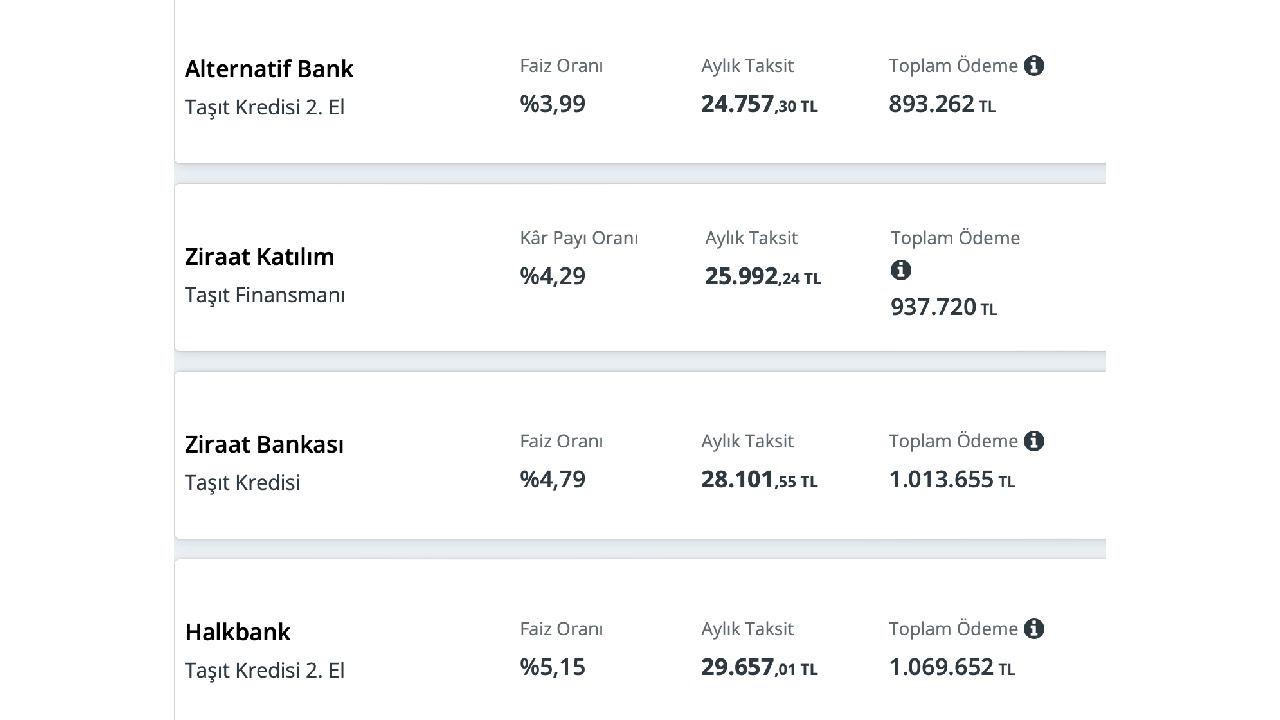Select the %4,29 Kâr Payı Oranı value
1280x720 pixels.
553,276
